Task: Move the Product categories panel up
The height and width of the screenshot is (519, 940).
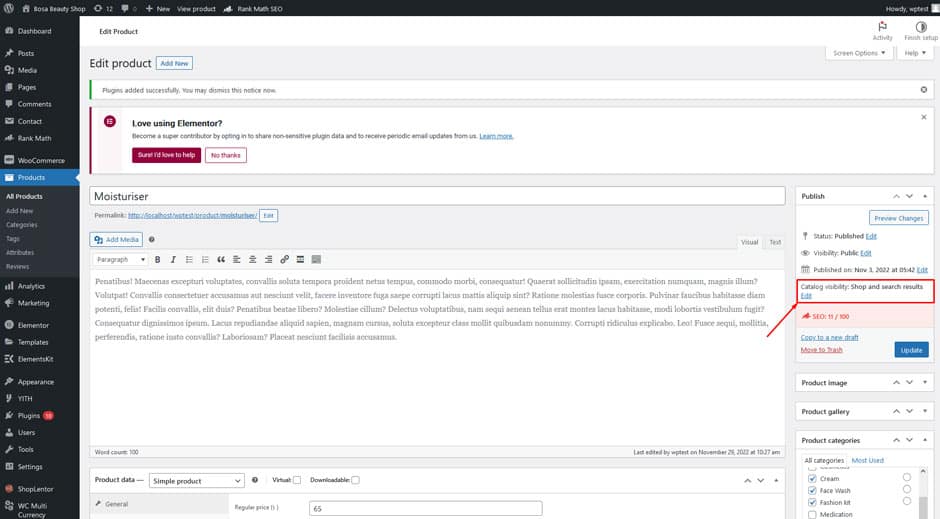Action: pos(896,440)
